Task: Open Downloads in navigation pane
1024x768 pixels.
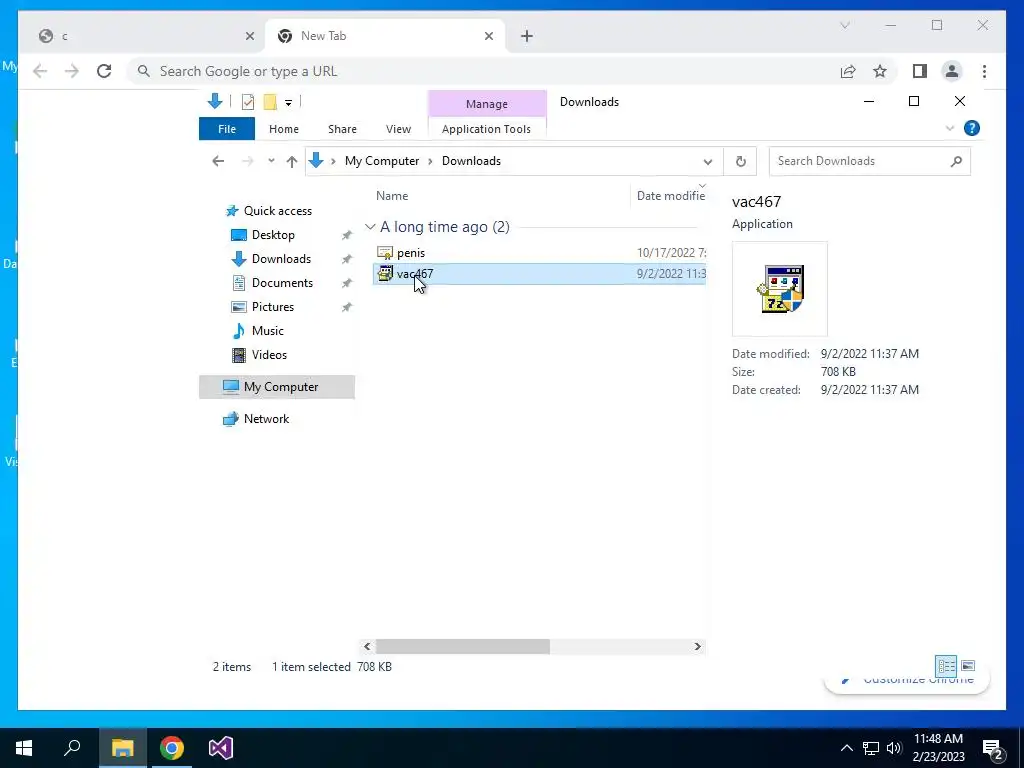Action: click(x=281, y=259)
